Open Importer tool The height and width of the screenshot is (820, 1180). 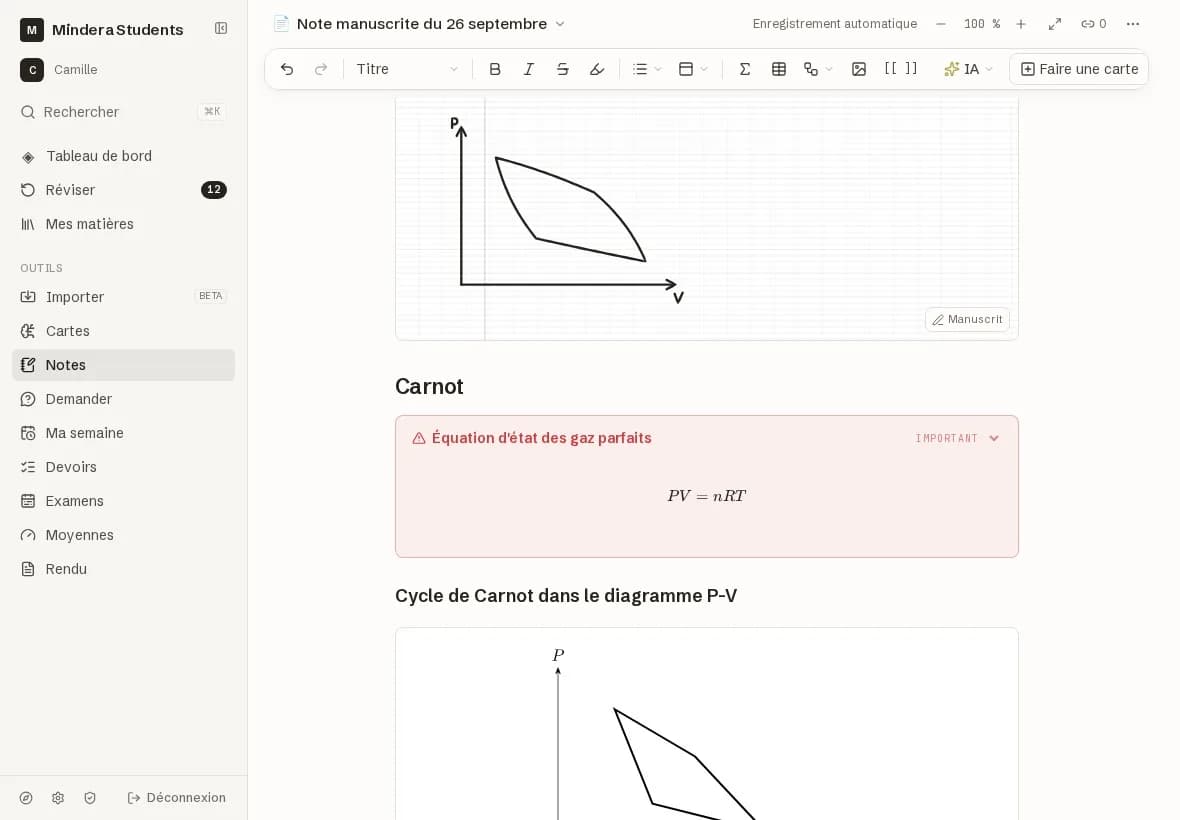[x=123, y=297]
